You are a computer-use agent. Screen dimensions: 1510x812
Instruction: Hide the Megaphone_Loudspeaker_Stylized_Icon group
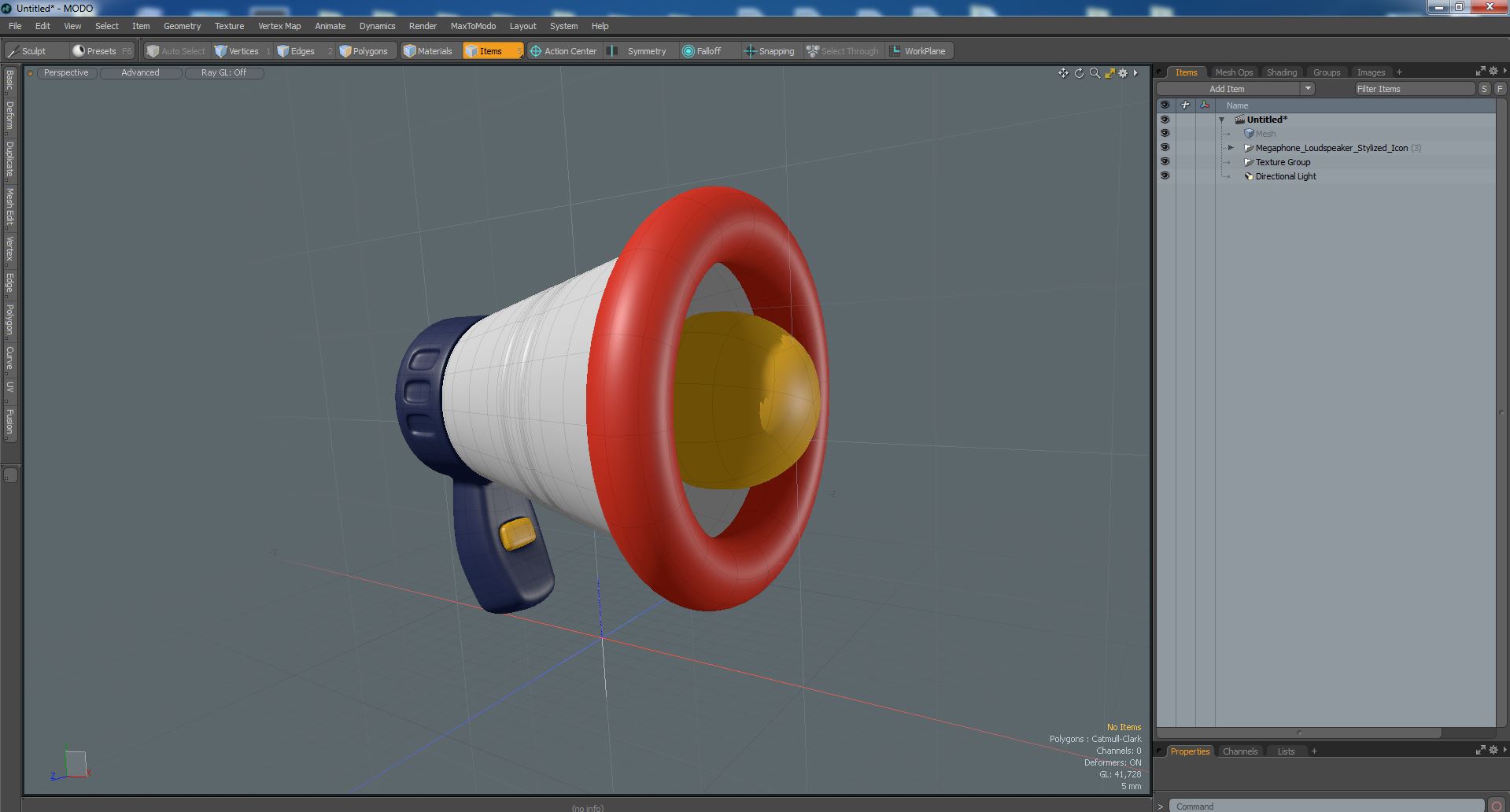pos(1165,148)
